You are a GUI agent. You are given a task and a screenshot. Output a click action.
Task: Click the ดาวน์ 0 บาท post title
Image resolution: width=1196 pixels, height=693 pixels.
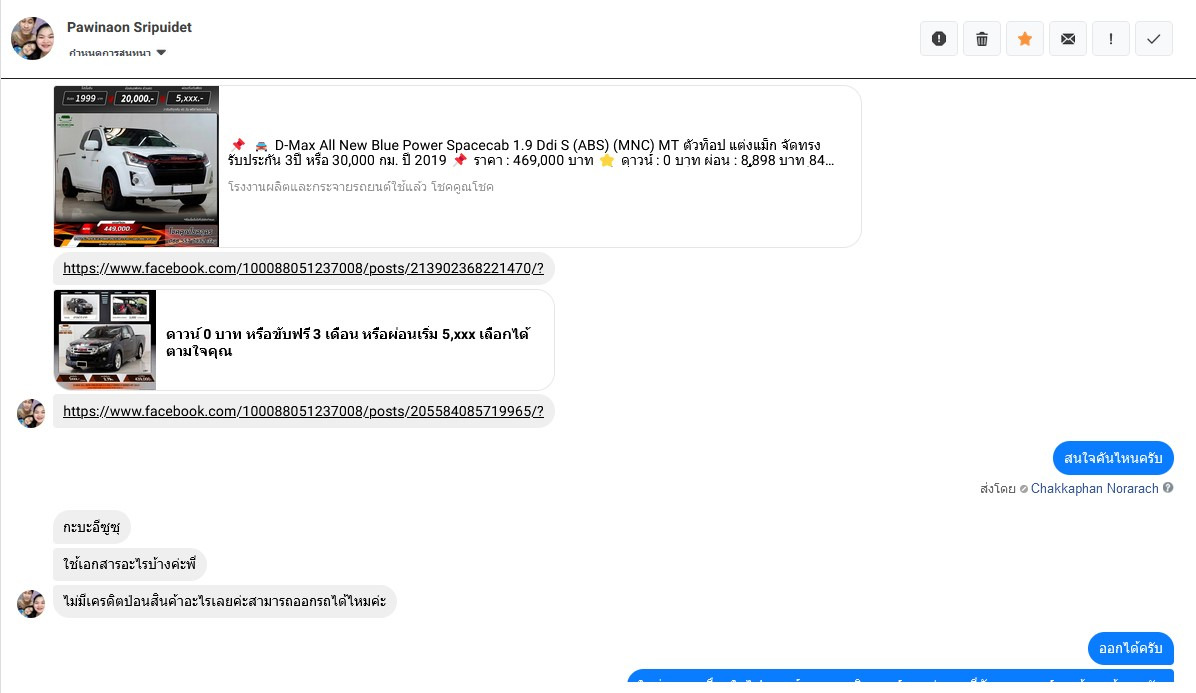pos(348,342)
